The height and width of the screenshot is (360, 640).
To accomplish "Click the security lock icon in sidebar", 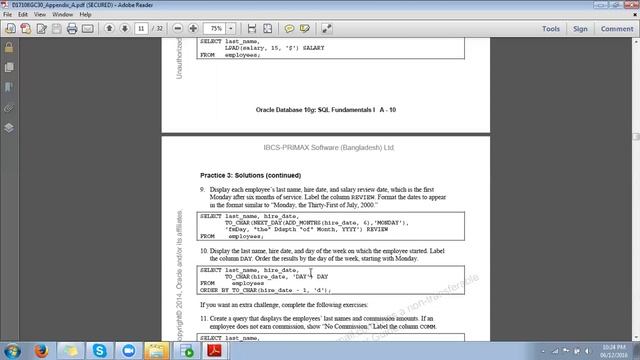I will click(9, 47).
